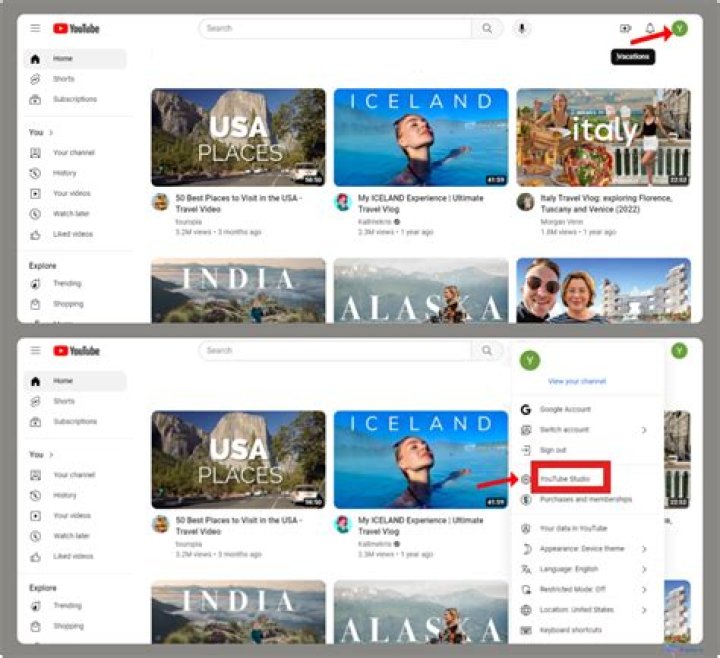This screenshot has width=720, height=658.
Task: Open Trending in the screenshot with Italy video
Action: tap(67, 283)
